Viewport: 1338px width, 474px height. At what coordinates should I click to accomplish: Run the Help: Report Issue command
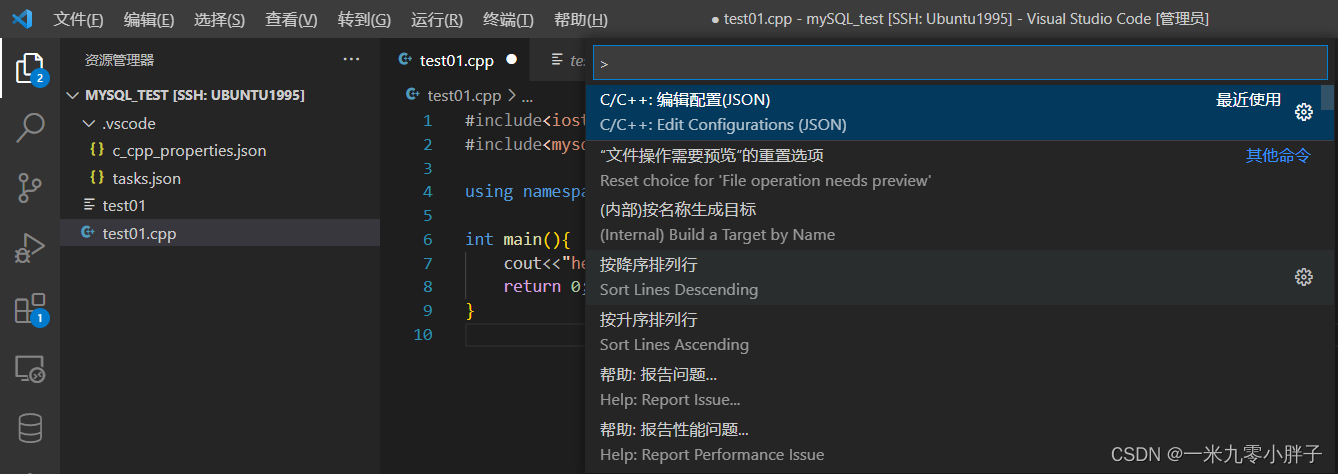[960, 387]
